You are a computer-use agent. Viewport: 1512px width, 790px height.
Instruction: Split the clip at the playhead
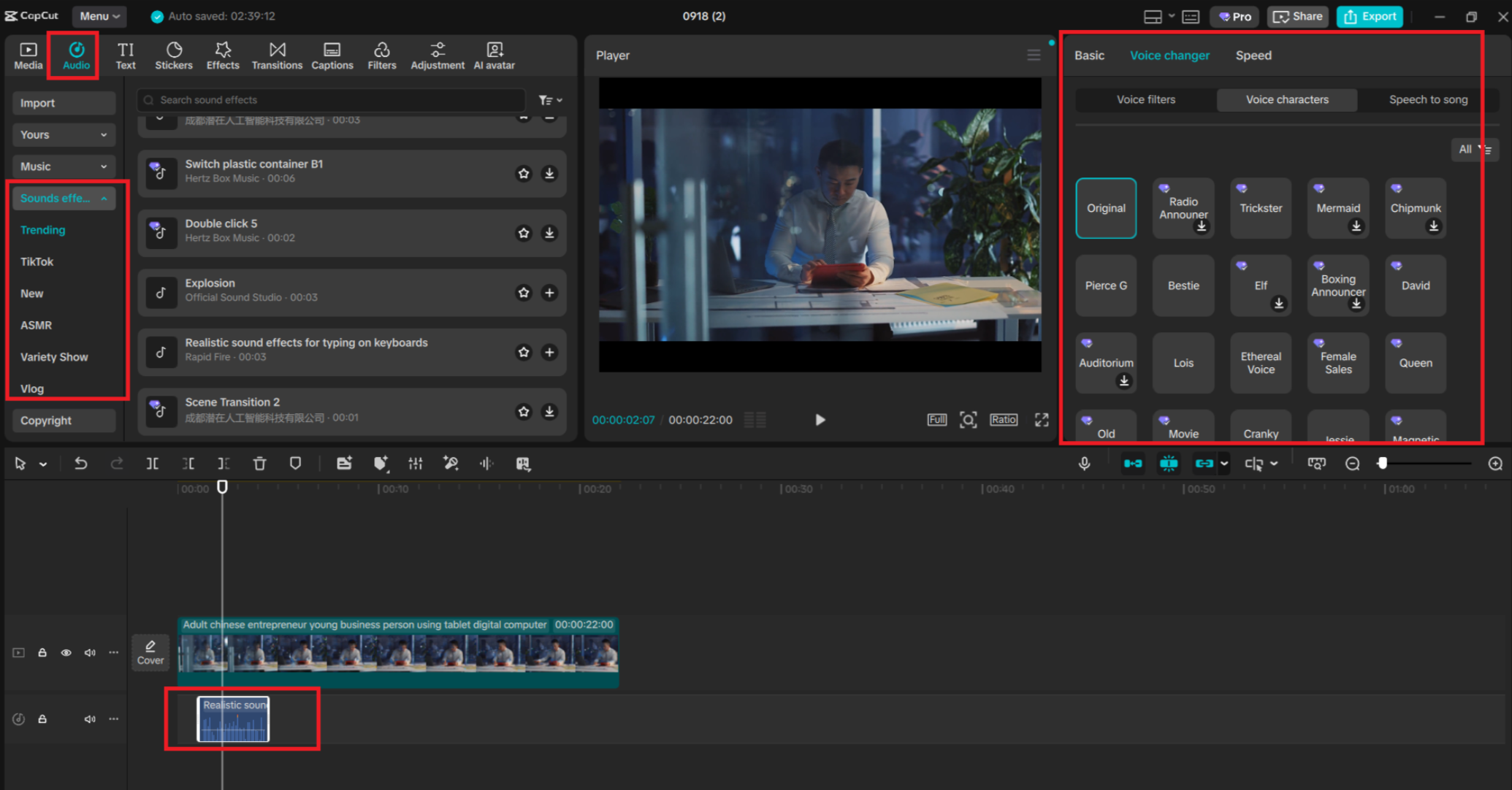152,463
